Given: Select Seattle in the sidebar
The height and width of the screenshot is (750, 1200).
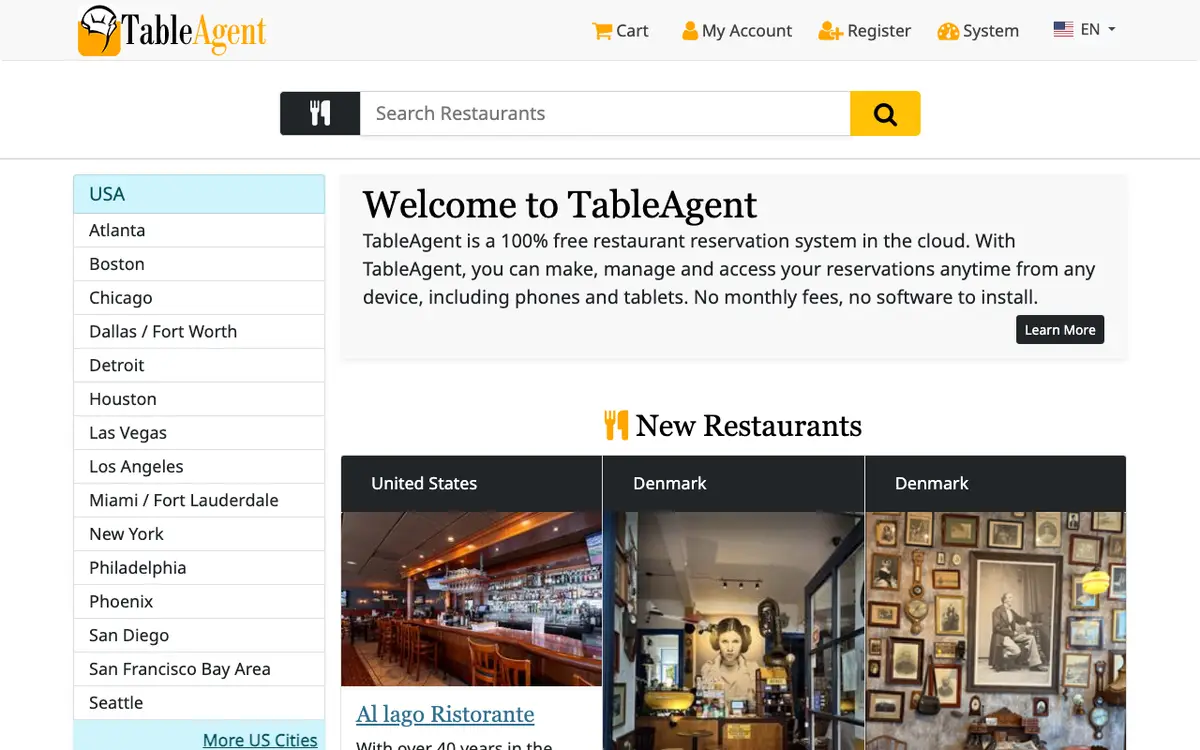Looking at the screenshot, I should (x=199, y=703).
